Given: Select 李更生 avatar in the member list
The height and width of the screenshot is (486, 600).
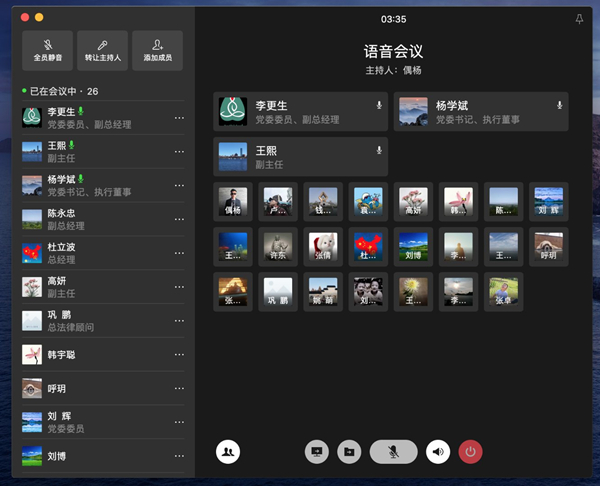Looking at the screenshot, I should pyautogui.click(x=32, y=117).
